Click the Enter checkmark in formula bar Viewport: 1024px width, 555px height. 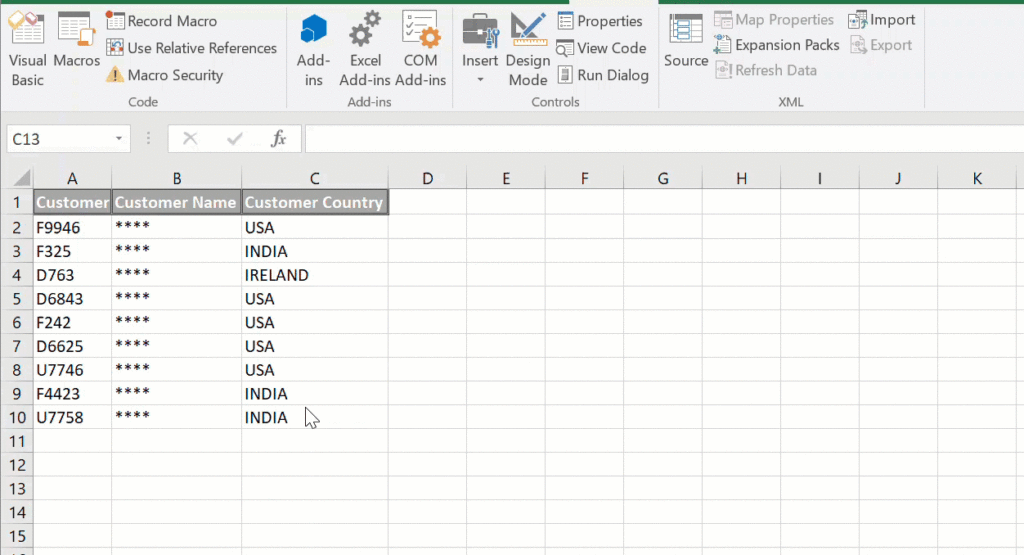pyautogui.click(x=234, y=138)
